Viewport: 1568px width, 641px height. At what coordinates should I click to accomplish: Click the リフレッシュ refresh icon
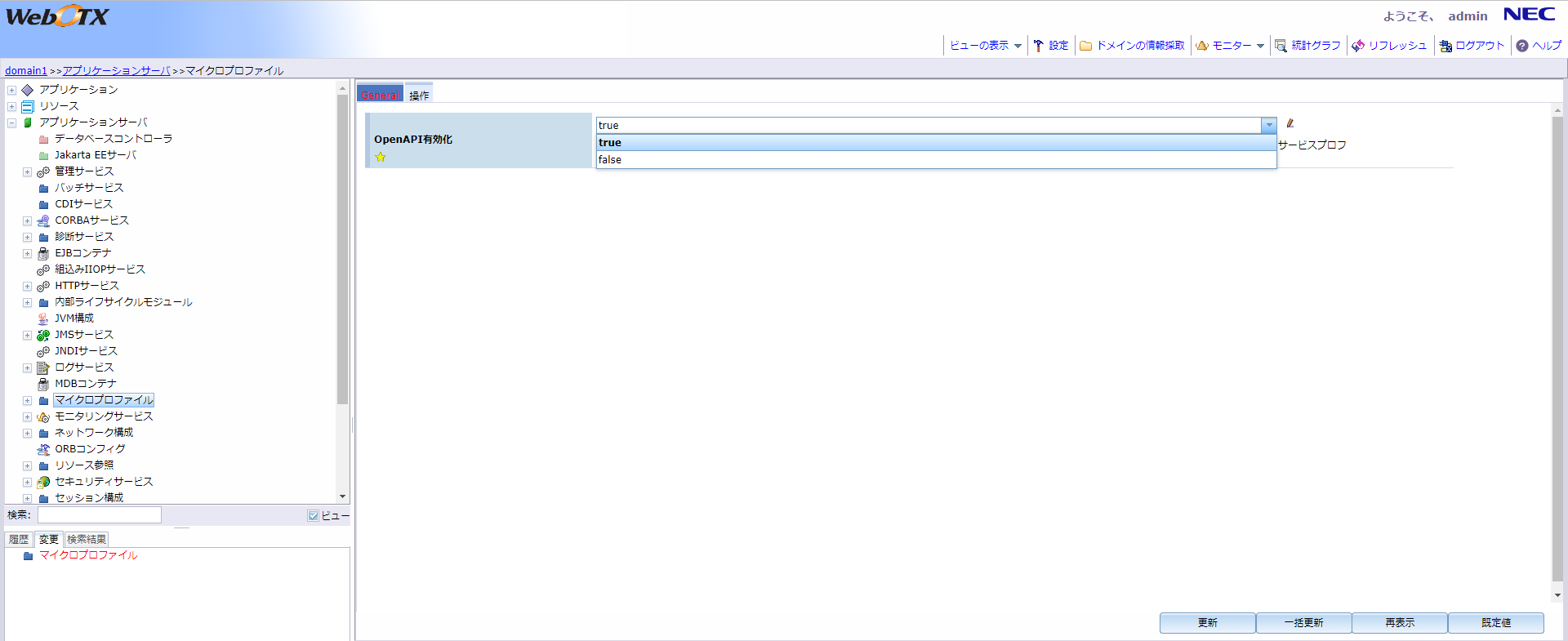tap(1358, 46)
